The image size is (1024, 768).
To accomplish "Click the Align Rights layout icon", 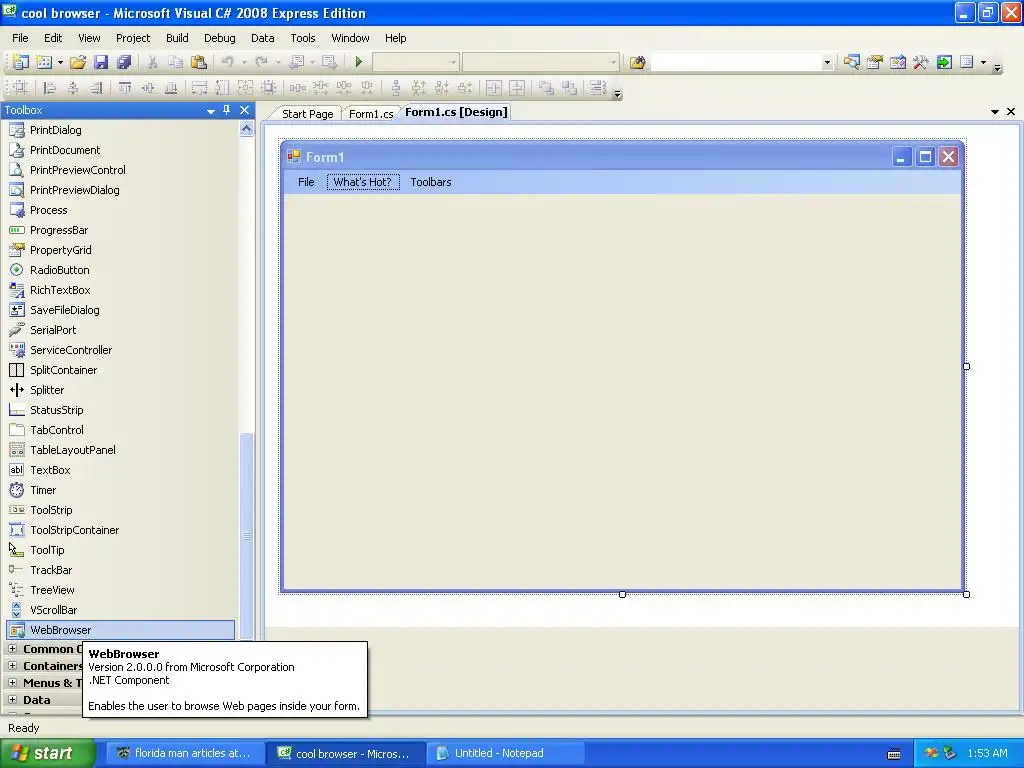I will click(96, 88).
